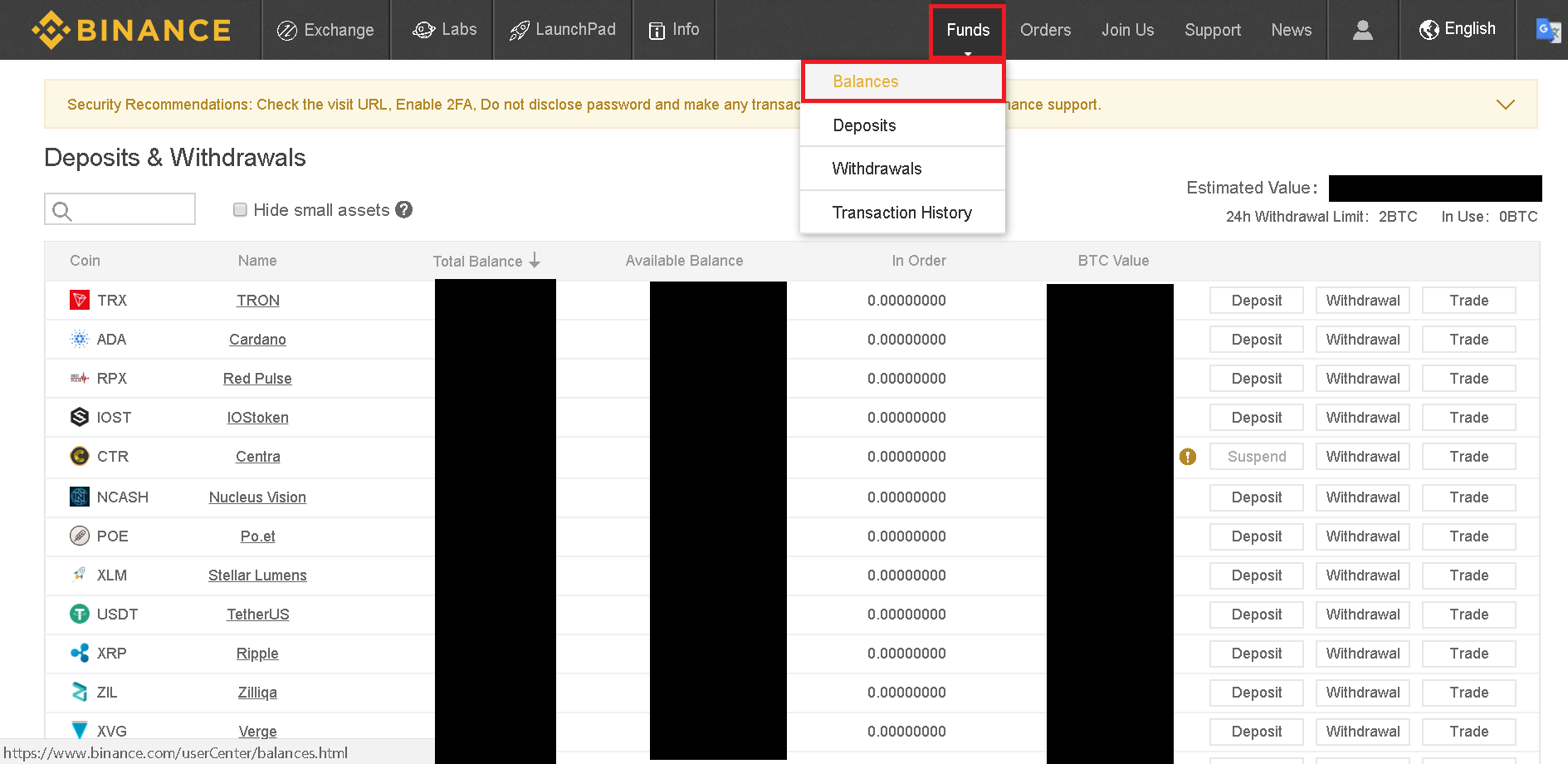Sort by the Total Balance arrow
Image resolution: width=1568 pixels, height=764 pixels.
535,261
